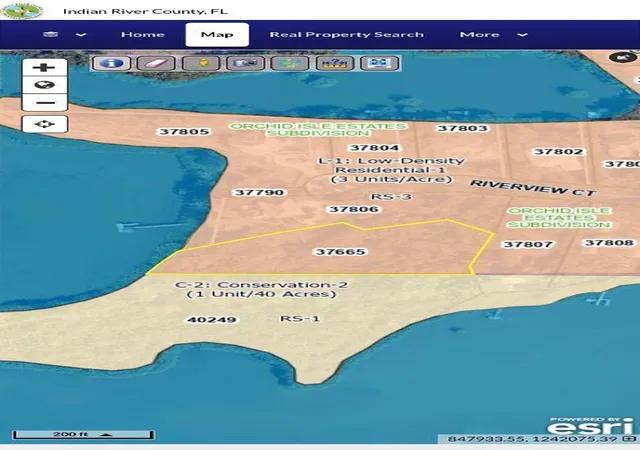
Task: Click the small icon at navy bar's left end
Action: [51, 34]
